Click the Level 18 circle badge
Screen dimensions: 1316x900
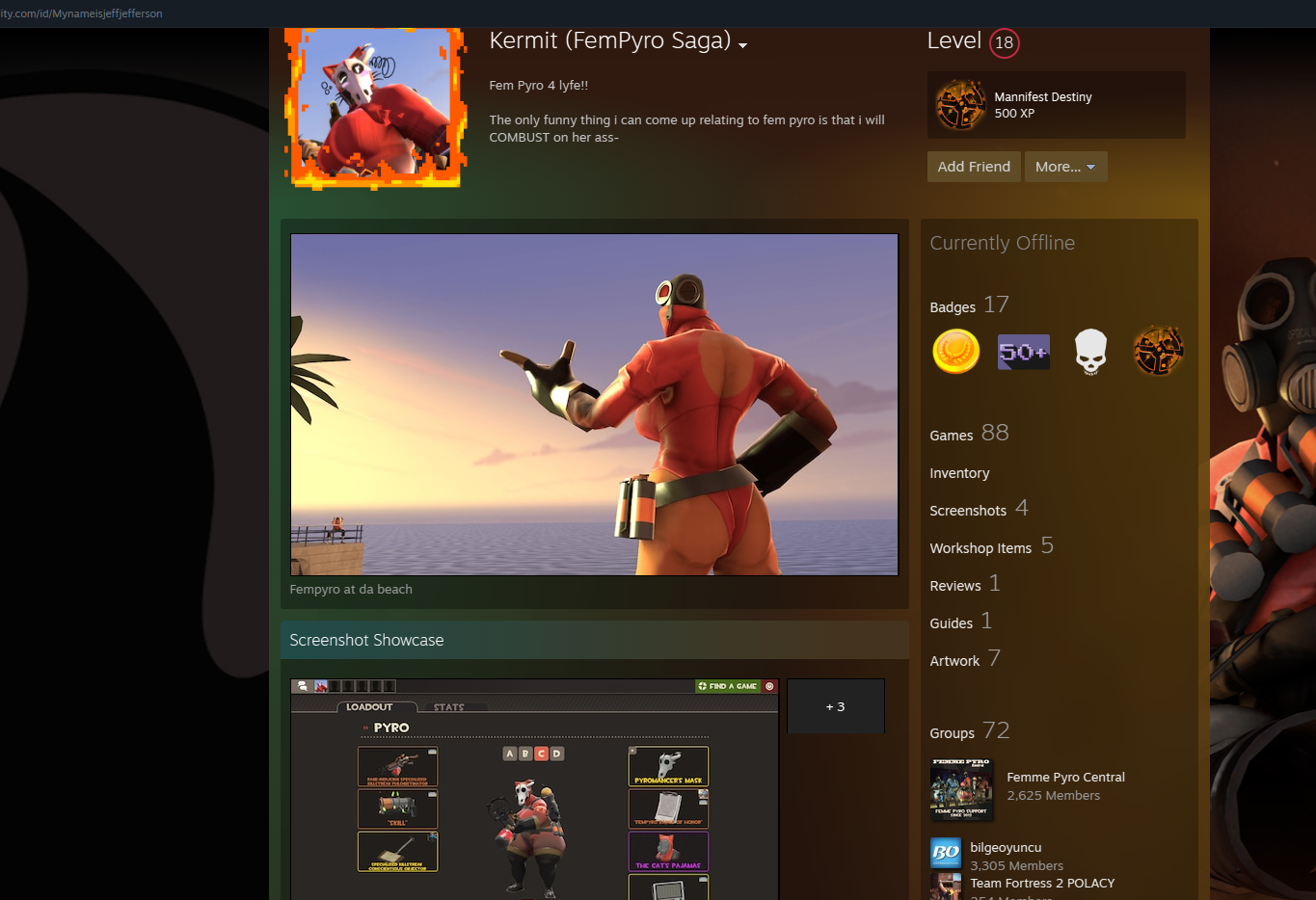[x=1004, y=42]
